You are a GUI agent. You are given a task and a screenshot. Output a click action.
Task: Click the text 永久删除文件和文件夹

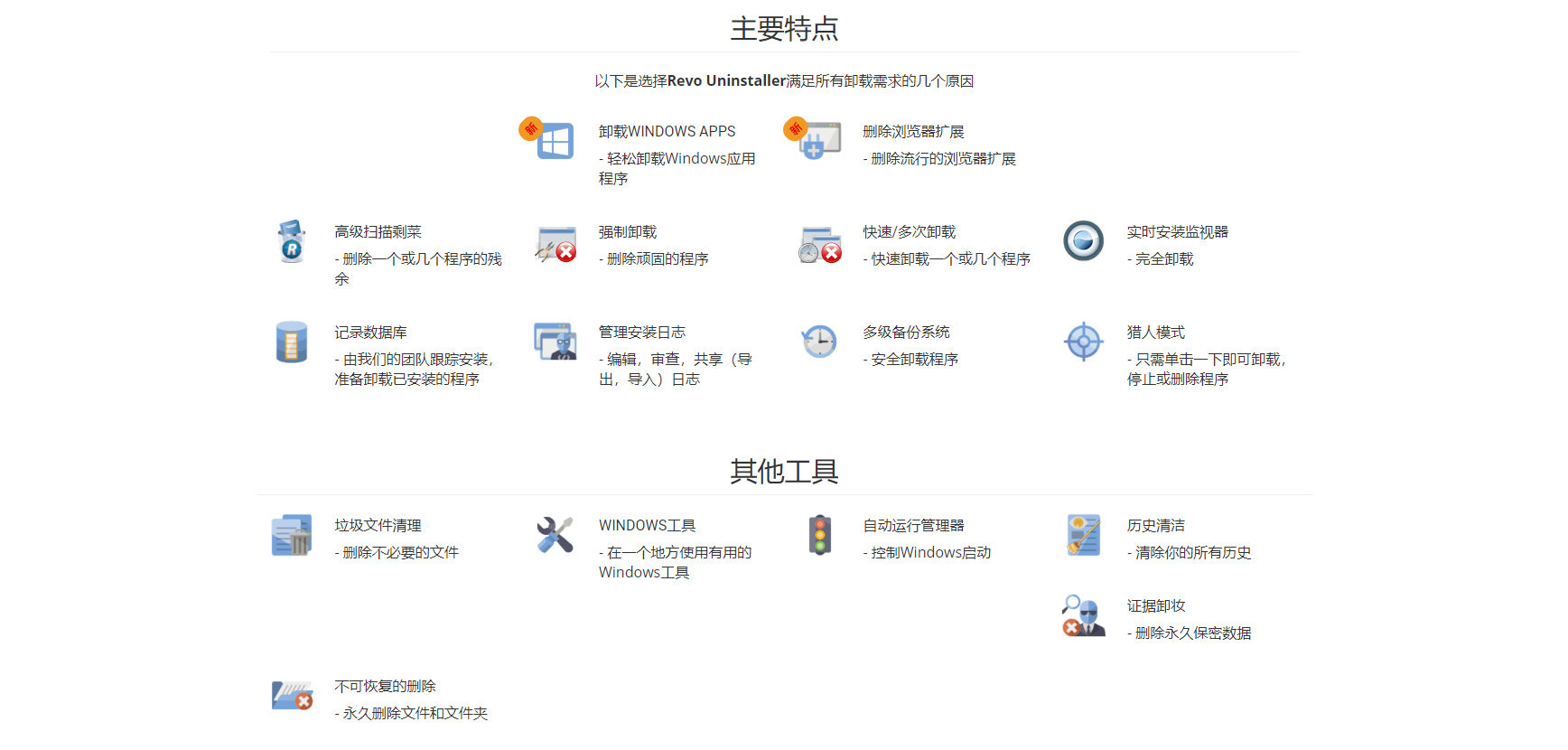point(411,714)
